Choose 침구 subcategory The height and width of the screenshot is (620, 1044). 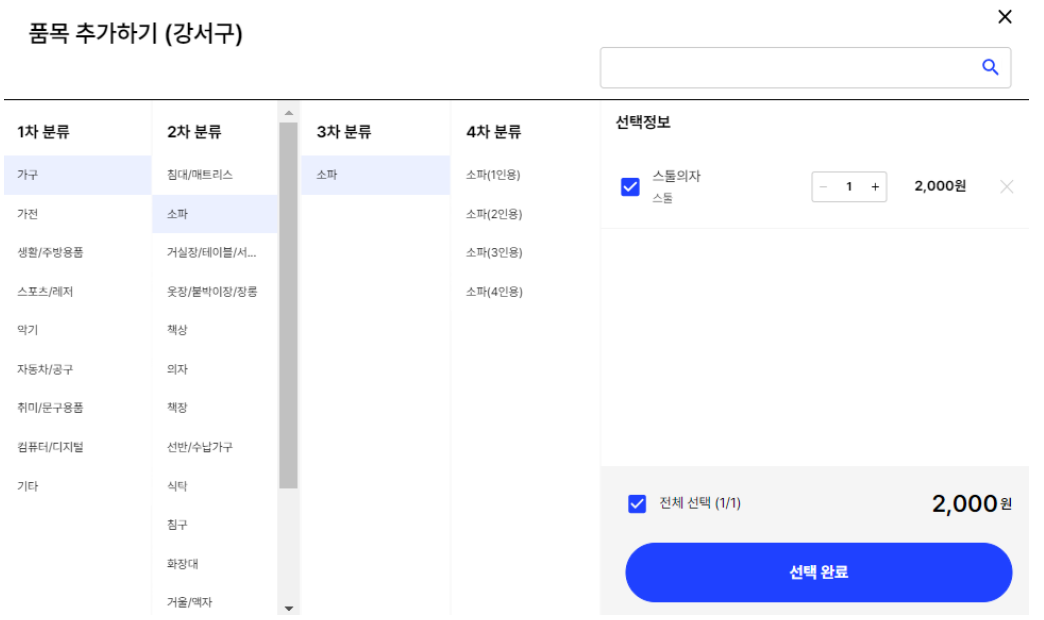[x=215, y=525]
